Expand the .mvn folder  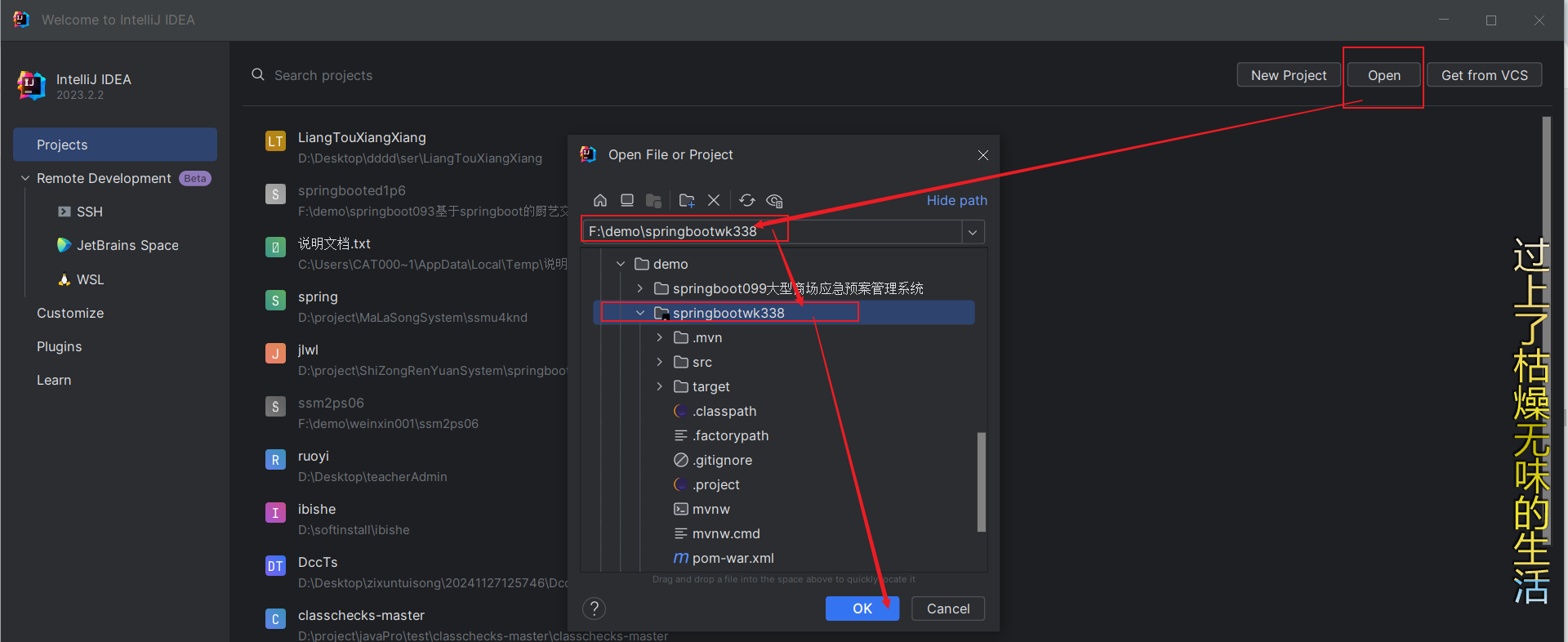click(660, 337)
